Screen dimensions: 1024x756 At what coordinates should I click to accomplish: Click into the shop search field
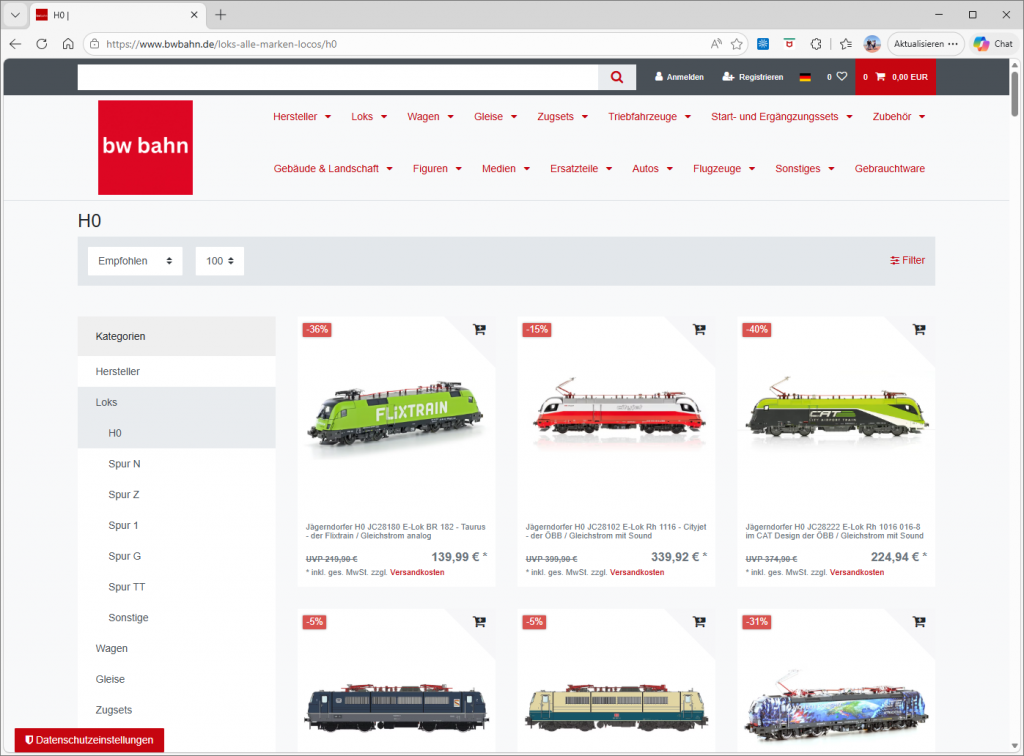pyautogui.click(x=337, y=77)
